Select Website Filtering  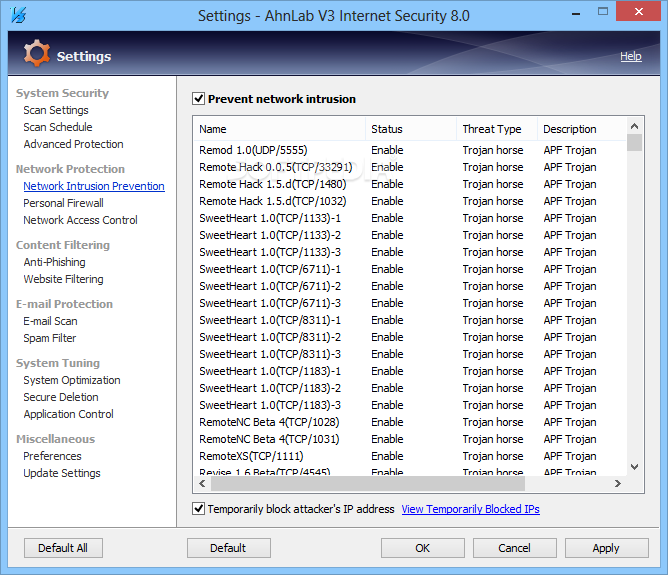coord(63,279)
